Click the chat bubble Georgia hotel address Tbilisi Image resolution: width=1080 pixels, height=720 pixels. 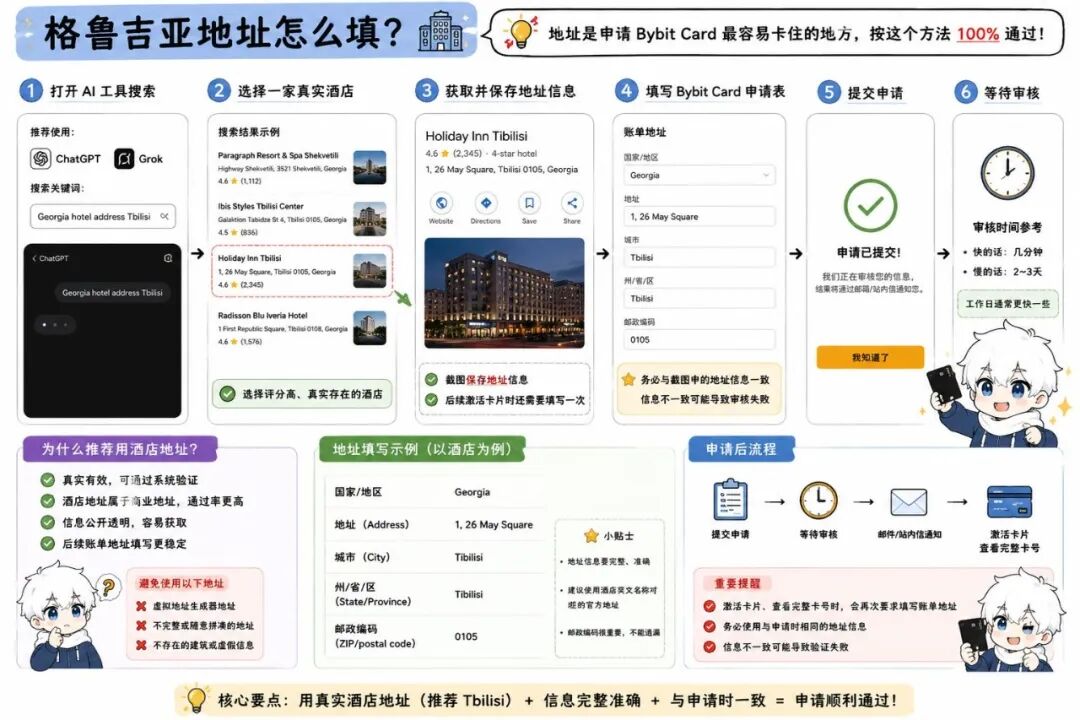pyautogui.click(x=112, y=293)
